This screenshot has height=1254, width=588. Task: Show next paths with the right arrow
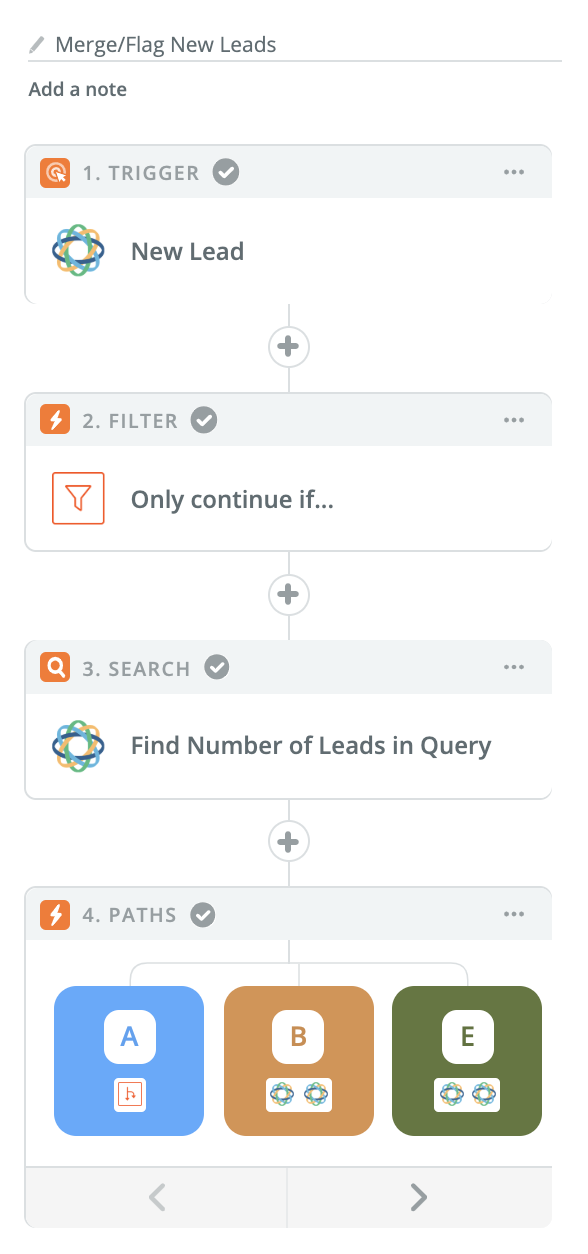[x=419, y=1197]
